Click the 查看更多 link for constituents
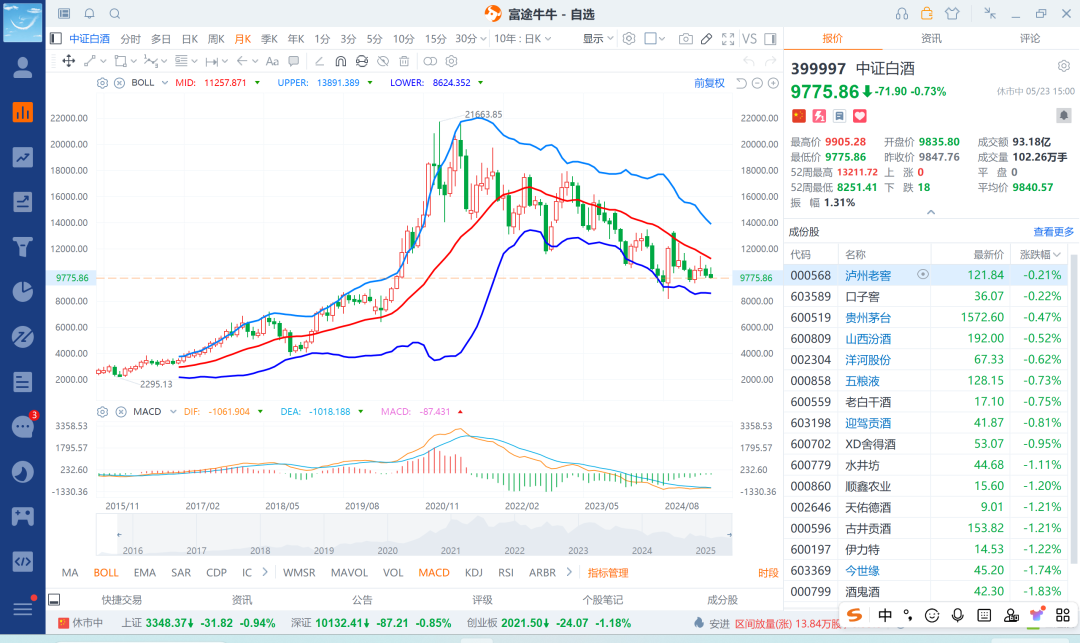The image size is (1080, 643). pos(1053,232)
